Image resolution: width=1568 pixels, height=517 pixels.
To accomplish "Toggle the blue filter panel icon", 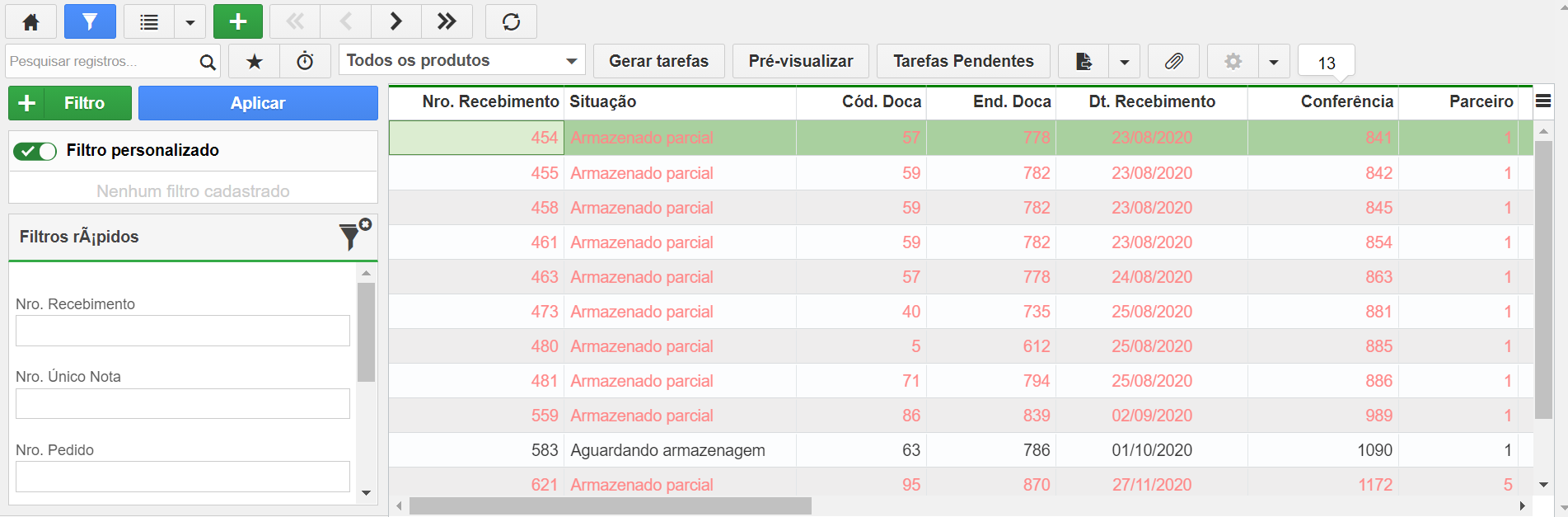I will tap(90, 21).
